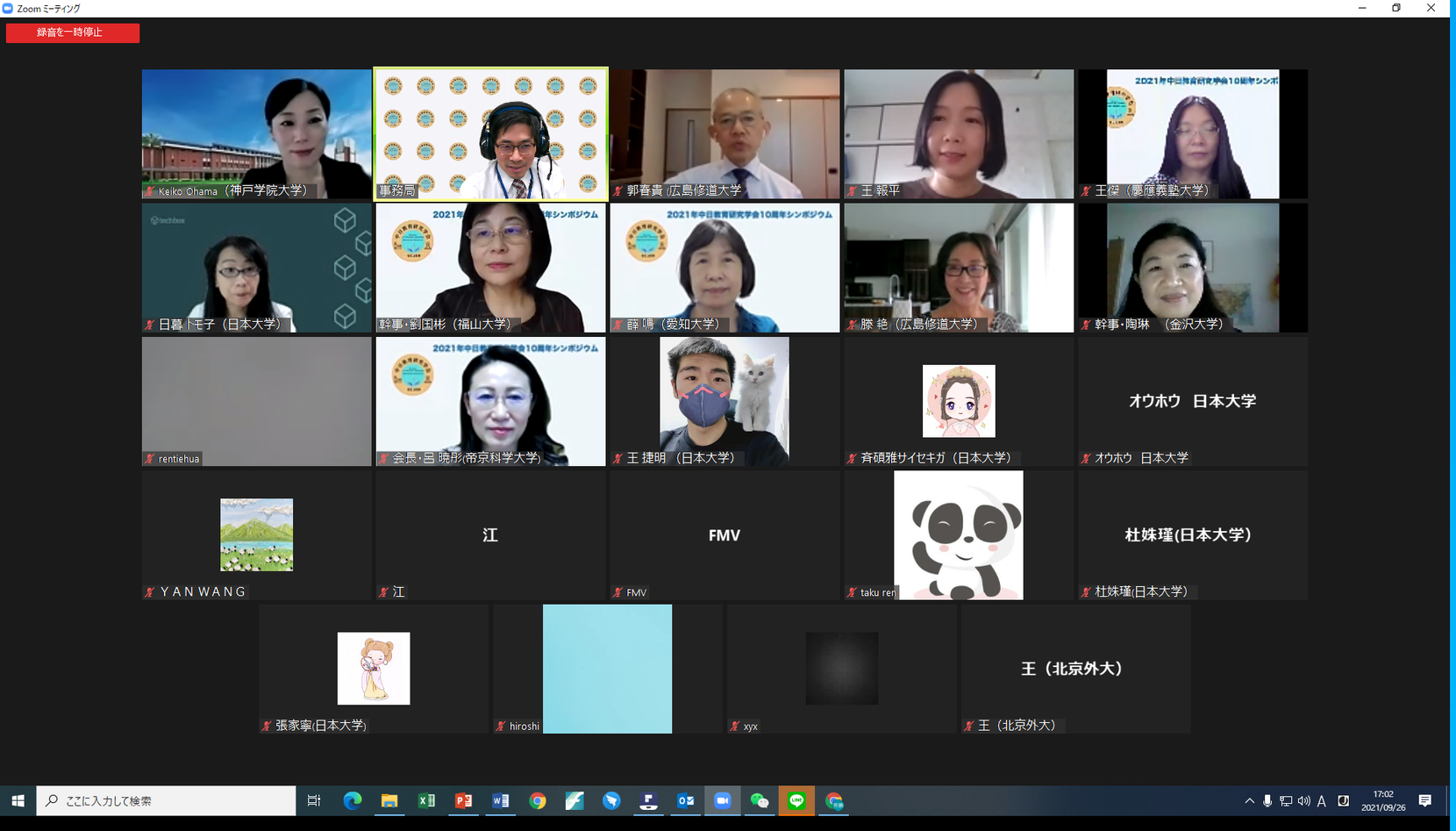Select the 事務局 speaker video tile
This screenshot has height=831, width=1456.
click(x=490, y=134)
